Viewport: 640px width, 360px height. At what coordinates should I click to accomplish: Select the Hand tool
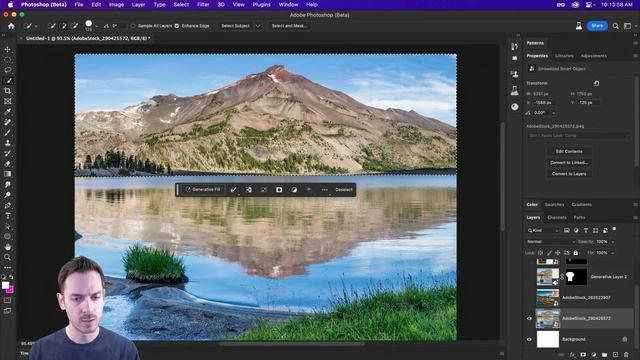8,247
